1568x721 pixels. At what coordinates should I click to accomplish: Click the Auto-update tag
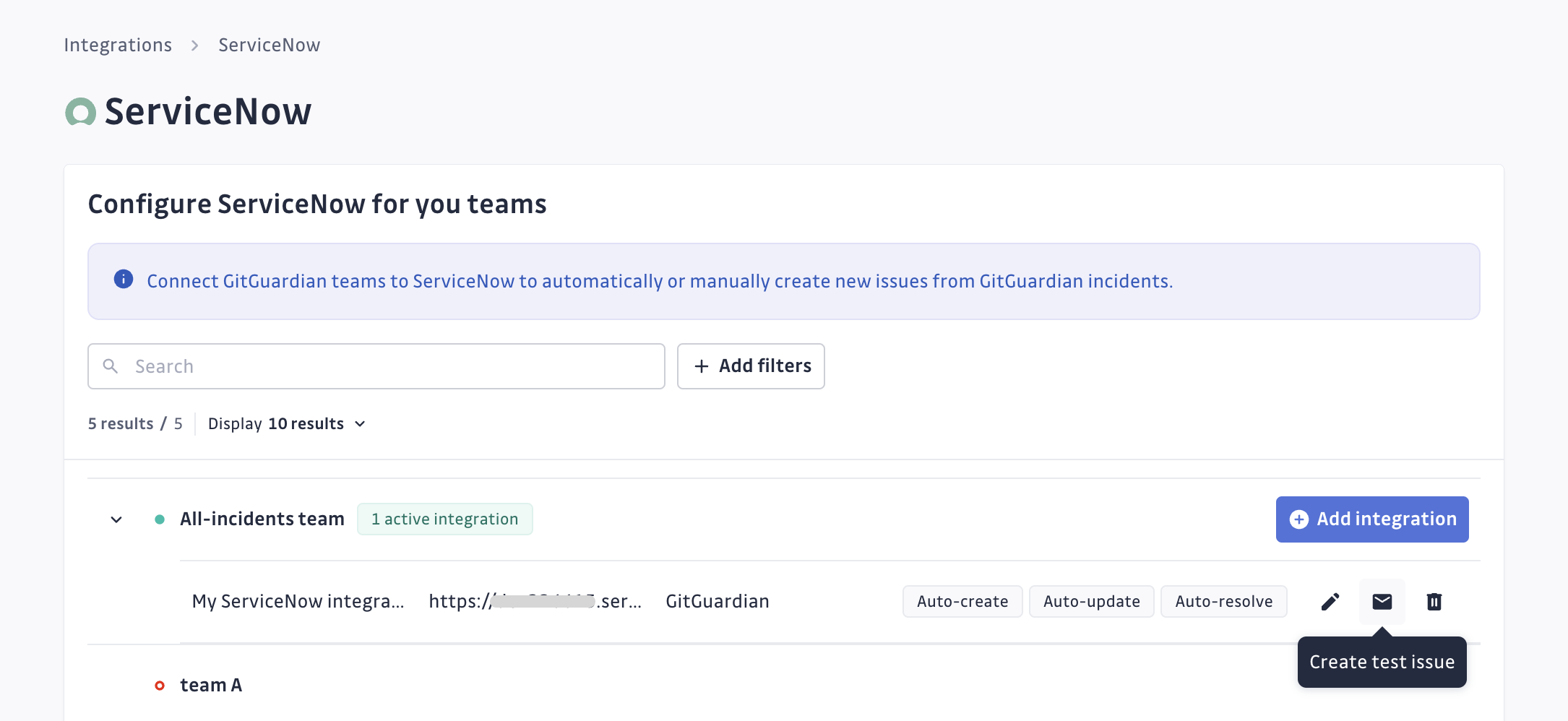click(x=1091, y=601)
